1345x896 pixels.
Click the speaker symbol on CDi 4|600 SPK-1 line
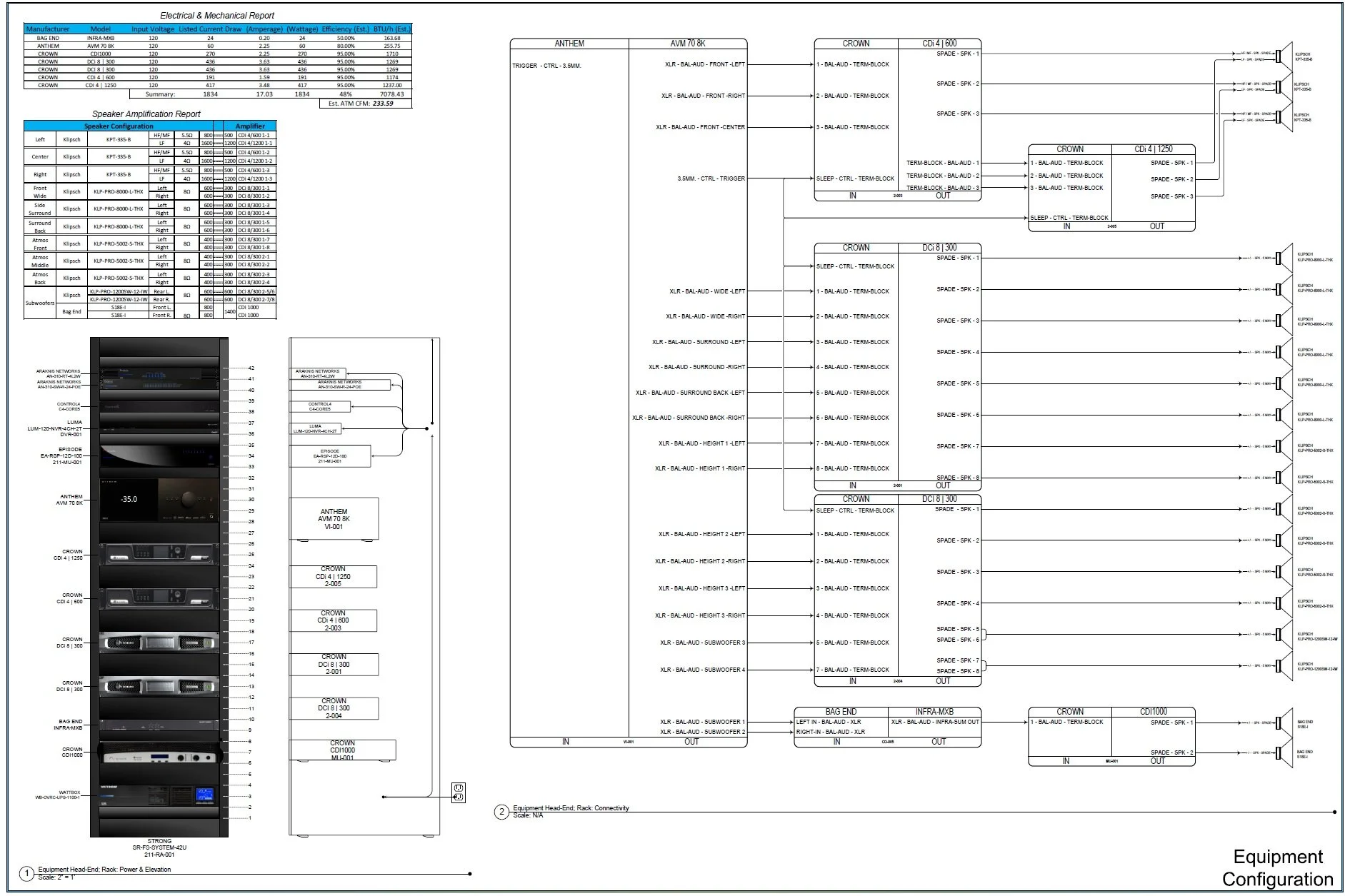[x=1284, y=56]
